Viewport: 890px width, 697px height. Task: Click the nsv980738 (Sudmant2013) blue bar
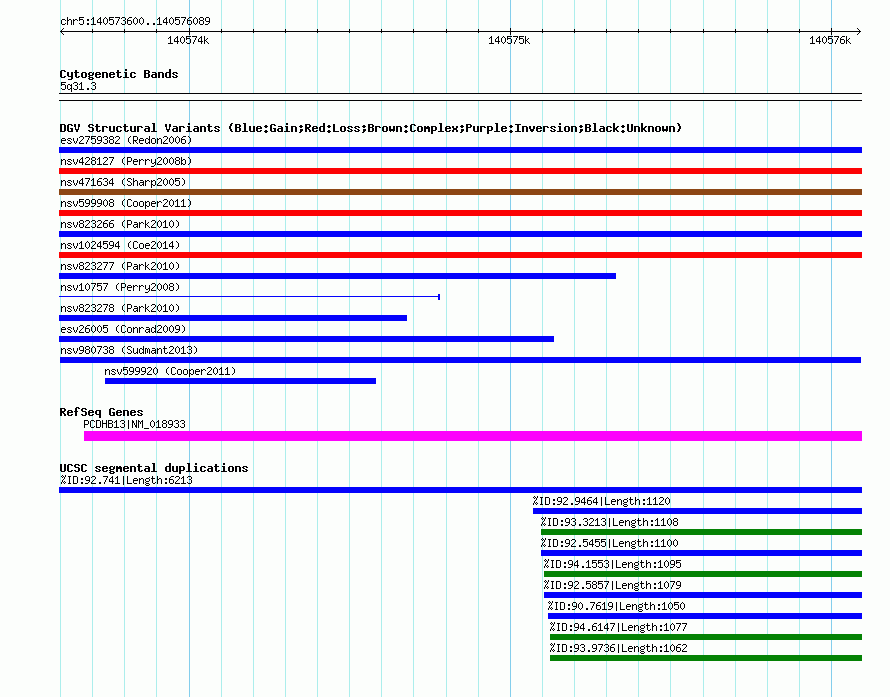[460, 360]
